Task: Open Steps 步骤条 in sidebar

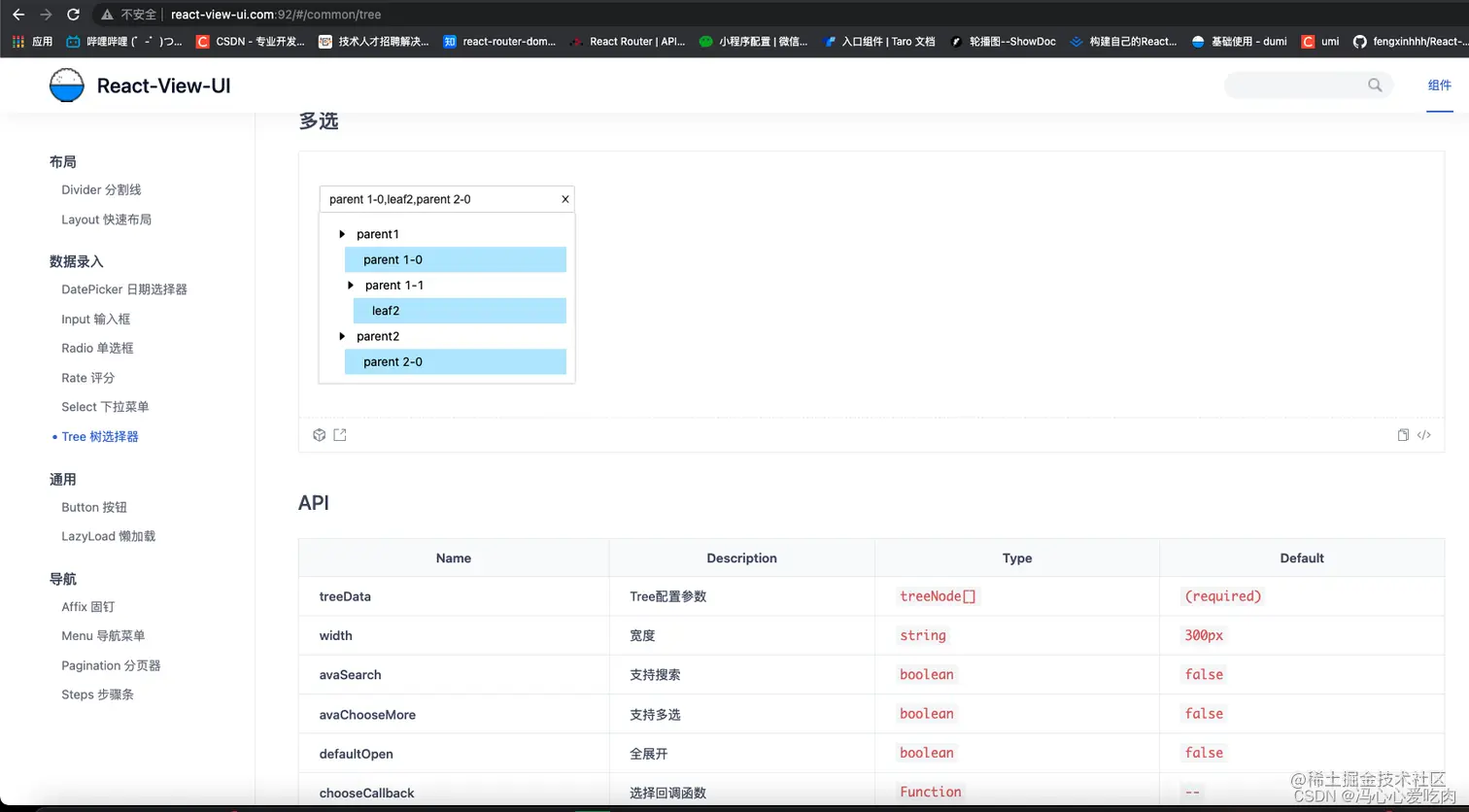Action: tap(97, 694)
